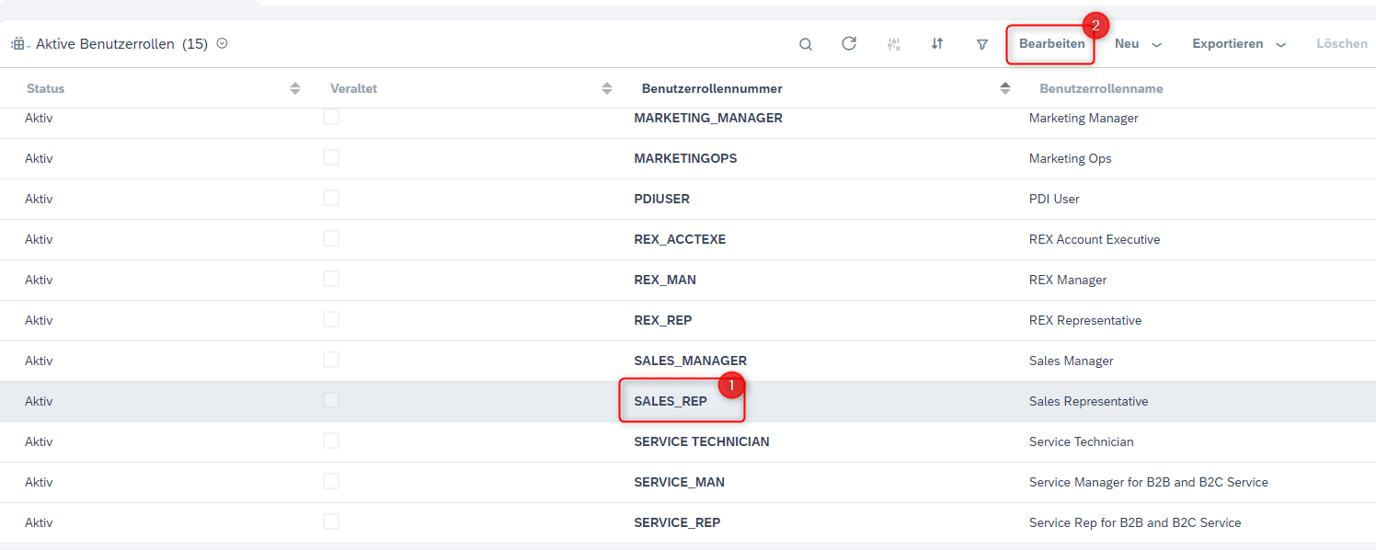Open the SALES_MANAGER role link
The image size is (1376, 550).
coord(690,360)
